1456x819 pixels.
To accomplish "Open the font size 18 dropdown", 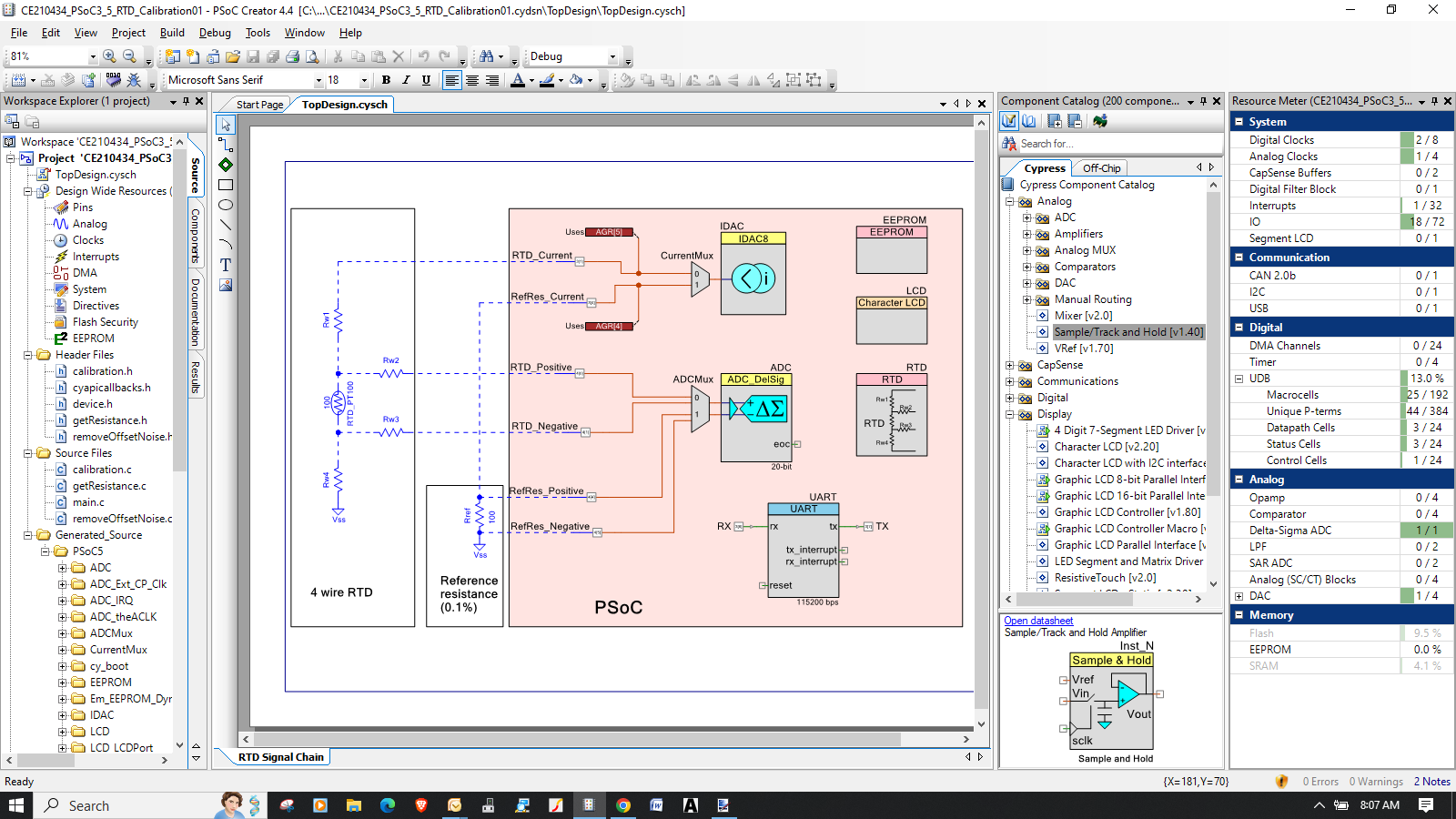I will (364, 80).
